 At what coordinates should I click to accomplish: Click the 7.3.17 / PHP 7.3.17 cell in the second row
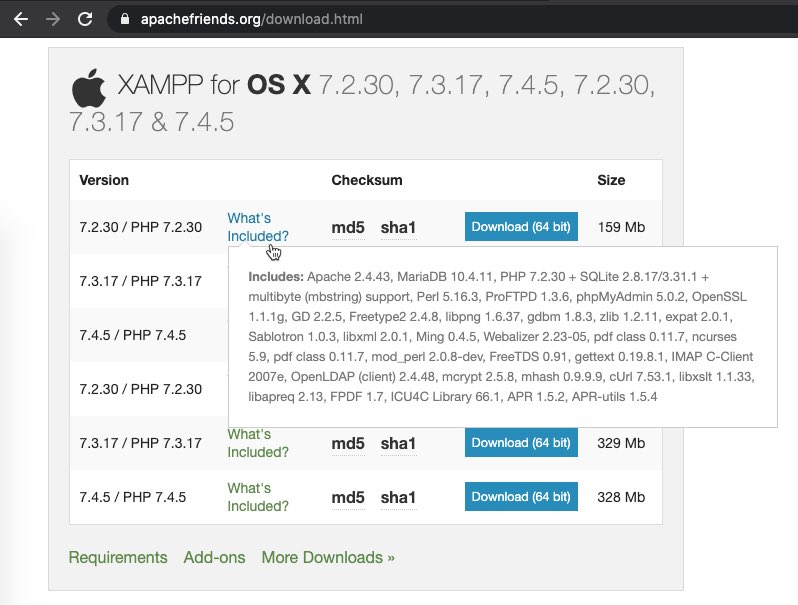[140, 281]
